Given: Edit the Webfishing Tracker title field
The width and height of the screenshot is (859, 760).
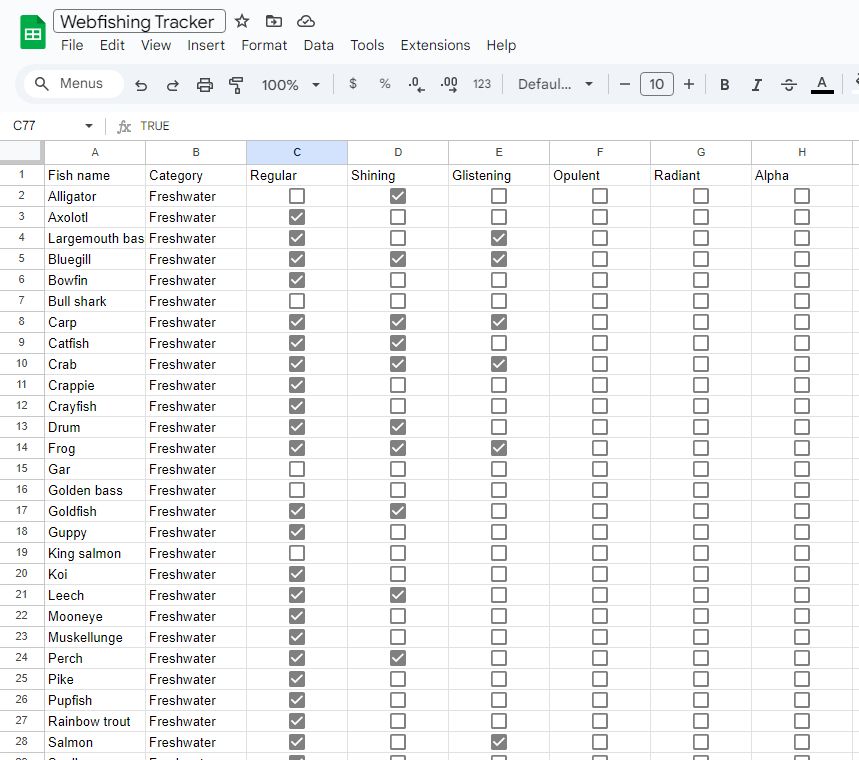Looking at the screenshot, I should point(139,21).
